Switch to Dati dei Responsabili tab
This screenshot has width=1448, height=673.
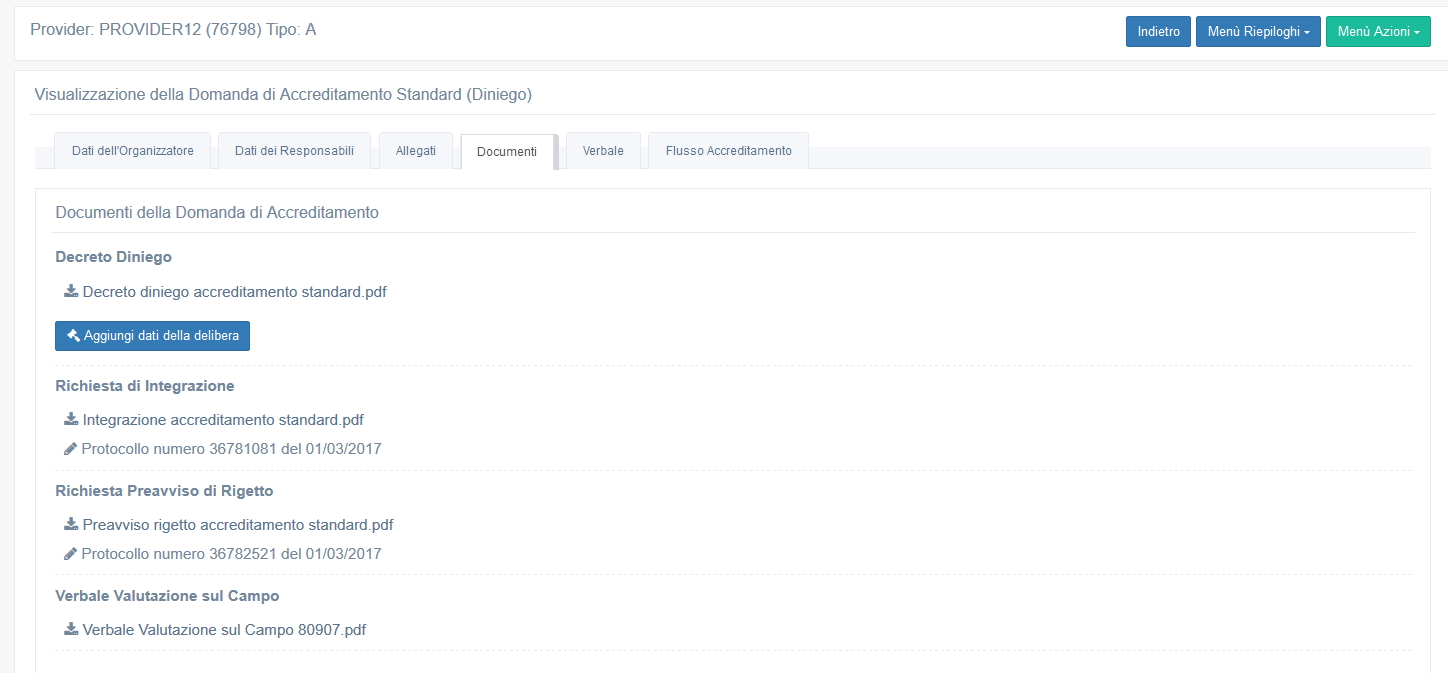click(x=294, y=151)
